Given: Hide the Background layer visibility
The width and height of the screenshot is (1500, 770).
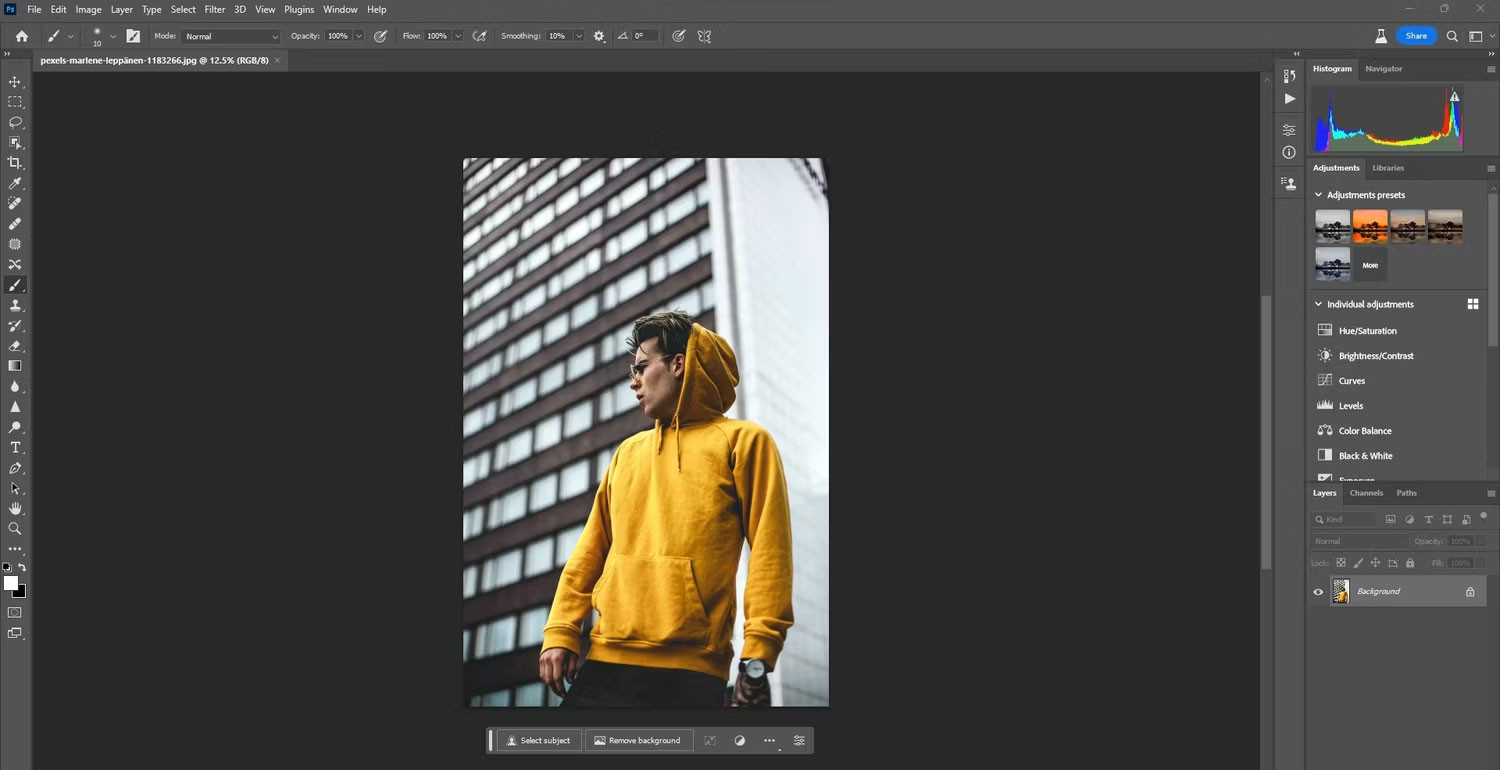Looking at the screenshot, I should [x=1318, y=592].
